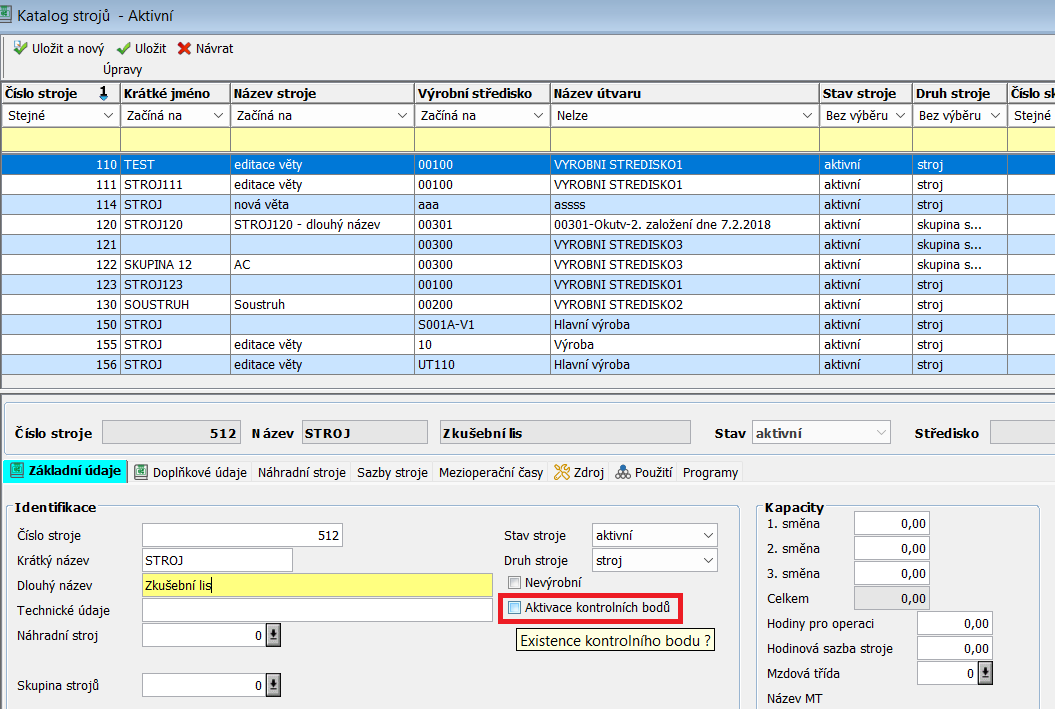This screenshot has height=709, width=1055.
Task: Open lookup button next to Skupina strojů
Action: tap(273, 685)
